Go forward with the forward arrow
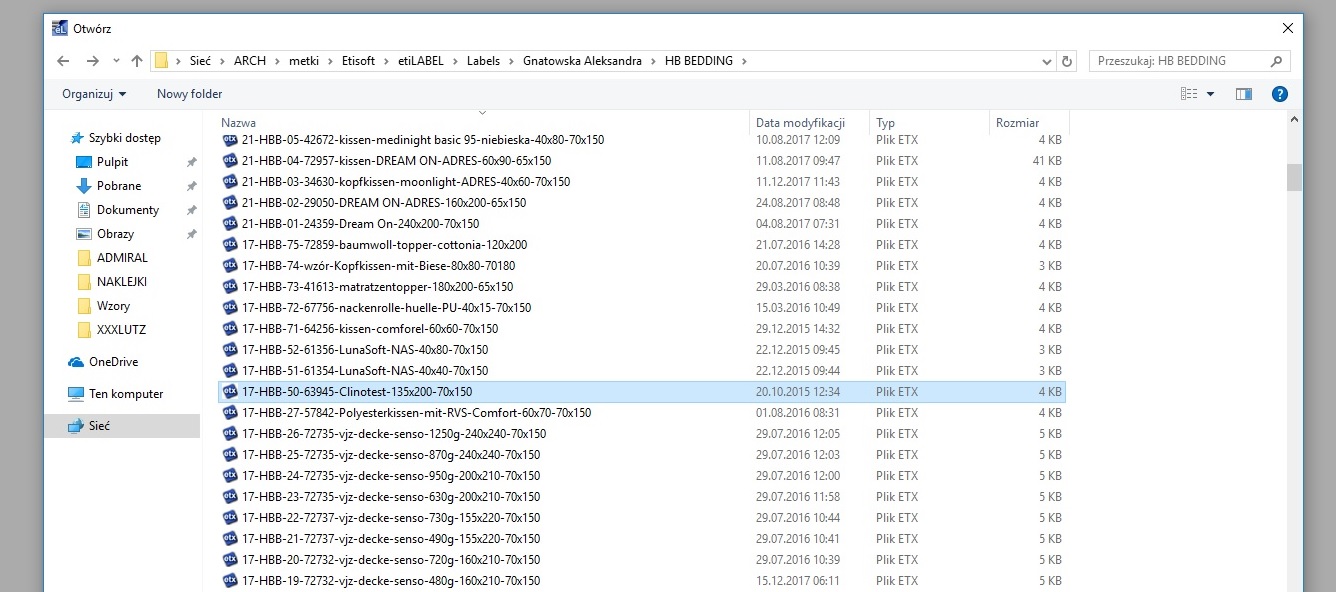 pyautogui.click(x=93, y=61)
